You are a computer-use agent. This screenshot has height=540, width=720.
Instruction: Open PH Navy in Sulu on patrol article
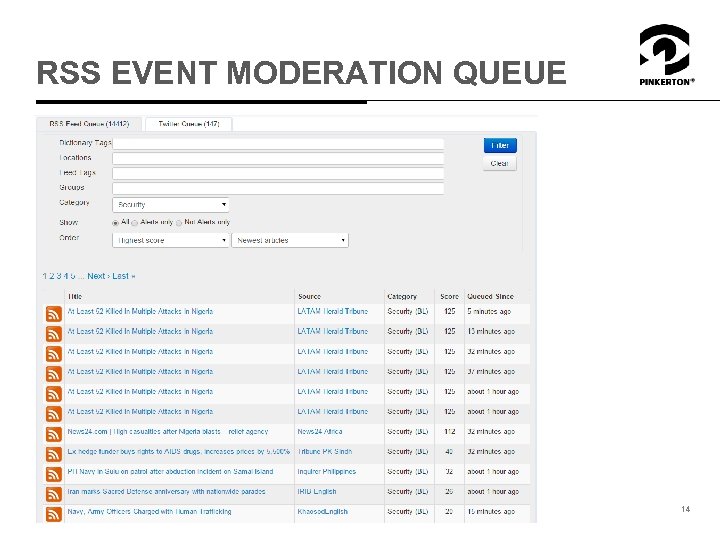(x=170, y=472)
